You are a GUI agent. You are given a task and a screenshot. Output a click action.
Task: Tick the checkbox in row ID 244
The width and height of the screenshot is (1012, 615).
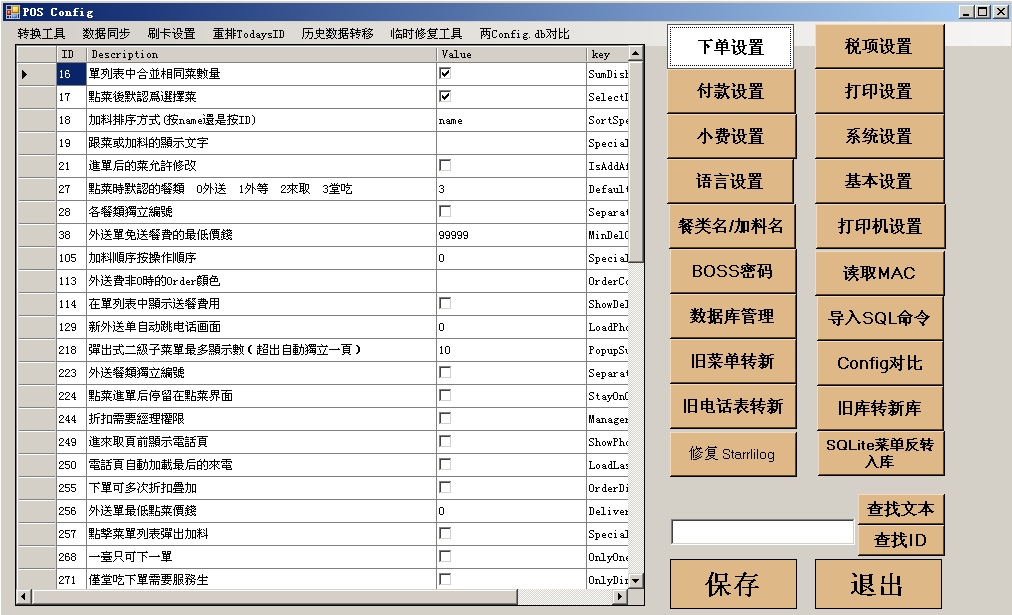point(445,418)
